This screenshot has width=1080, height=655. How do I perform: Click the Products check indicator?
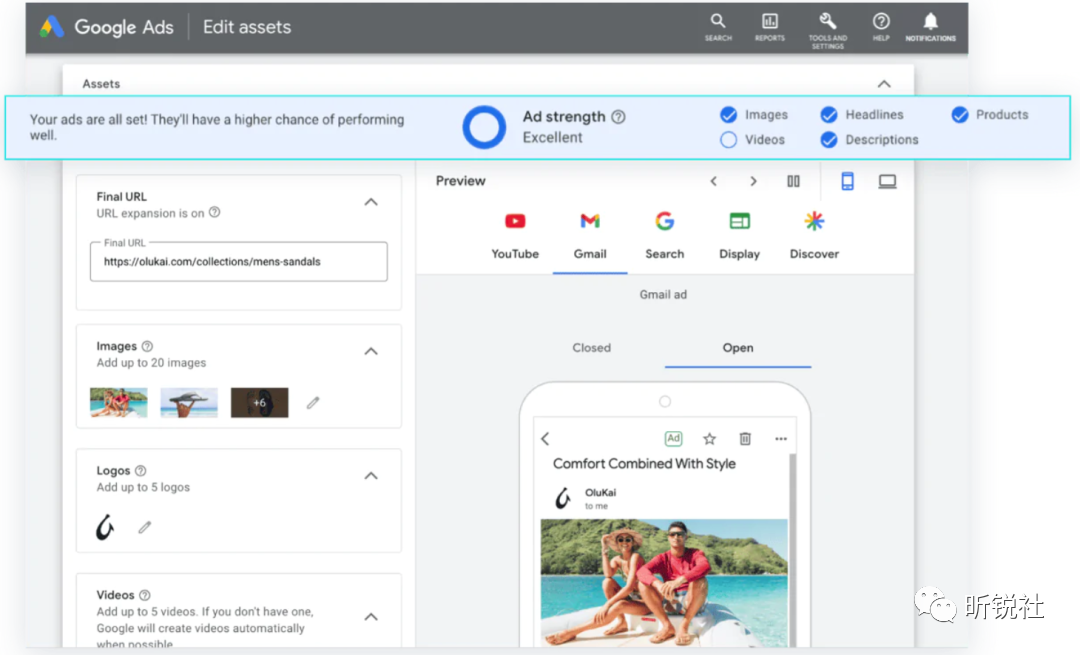pyautogui.click(x=959, y=115)
